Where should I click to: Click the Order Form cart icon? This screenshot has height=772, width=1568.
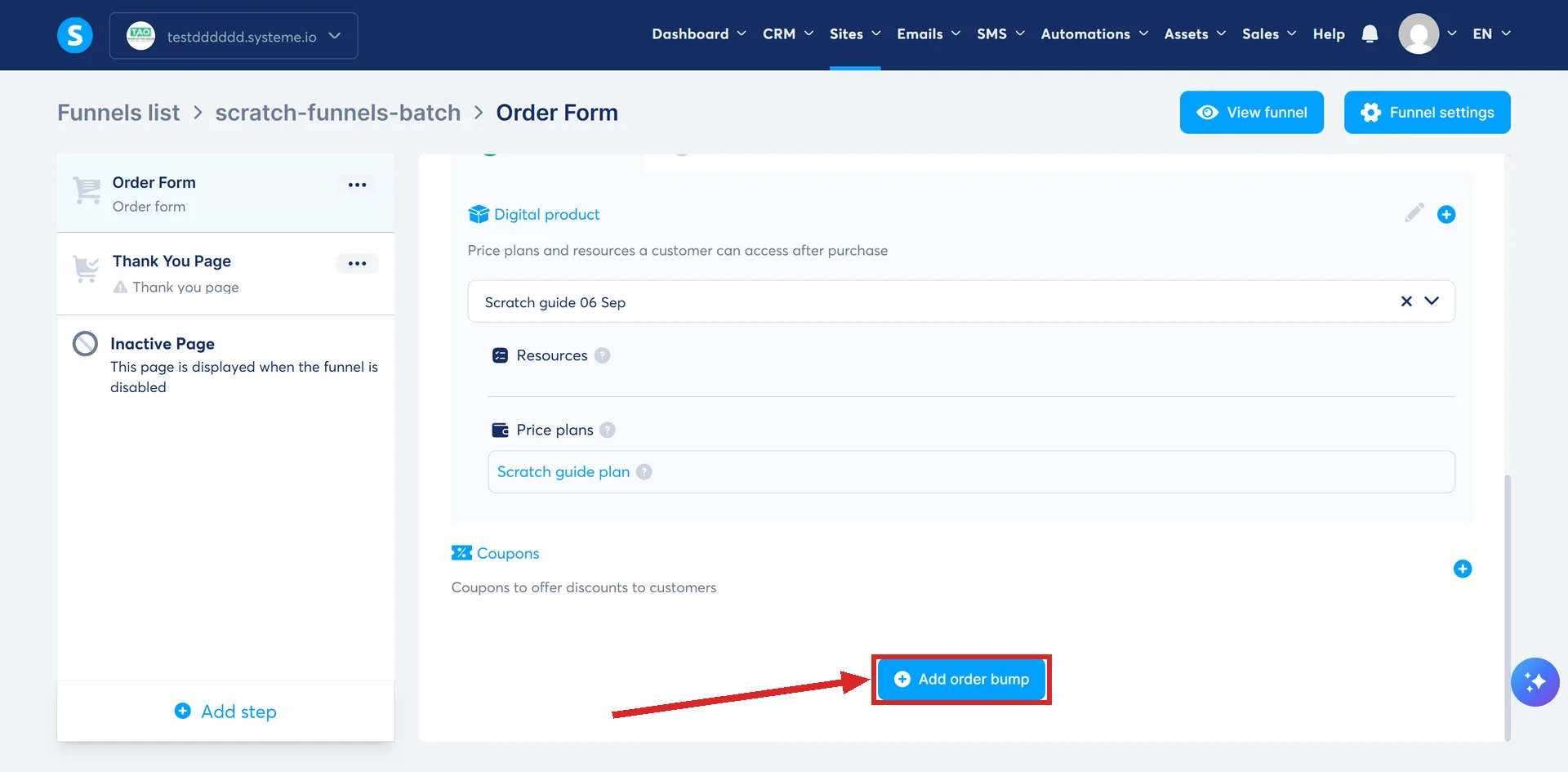[87, 190]
